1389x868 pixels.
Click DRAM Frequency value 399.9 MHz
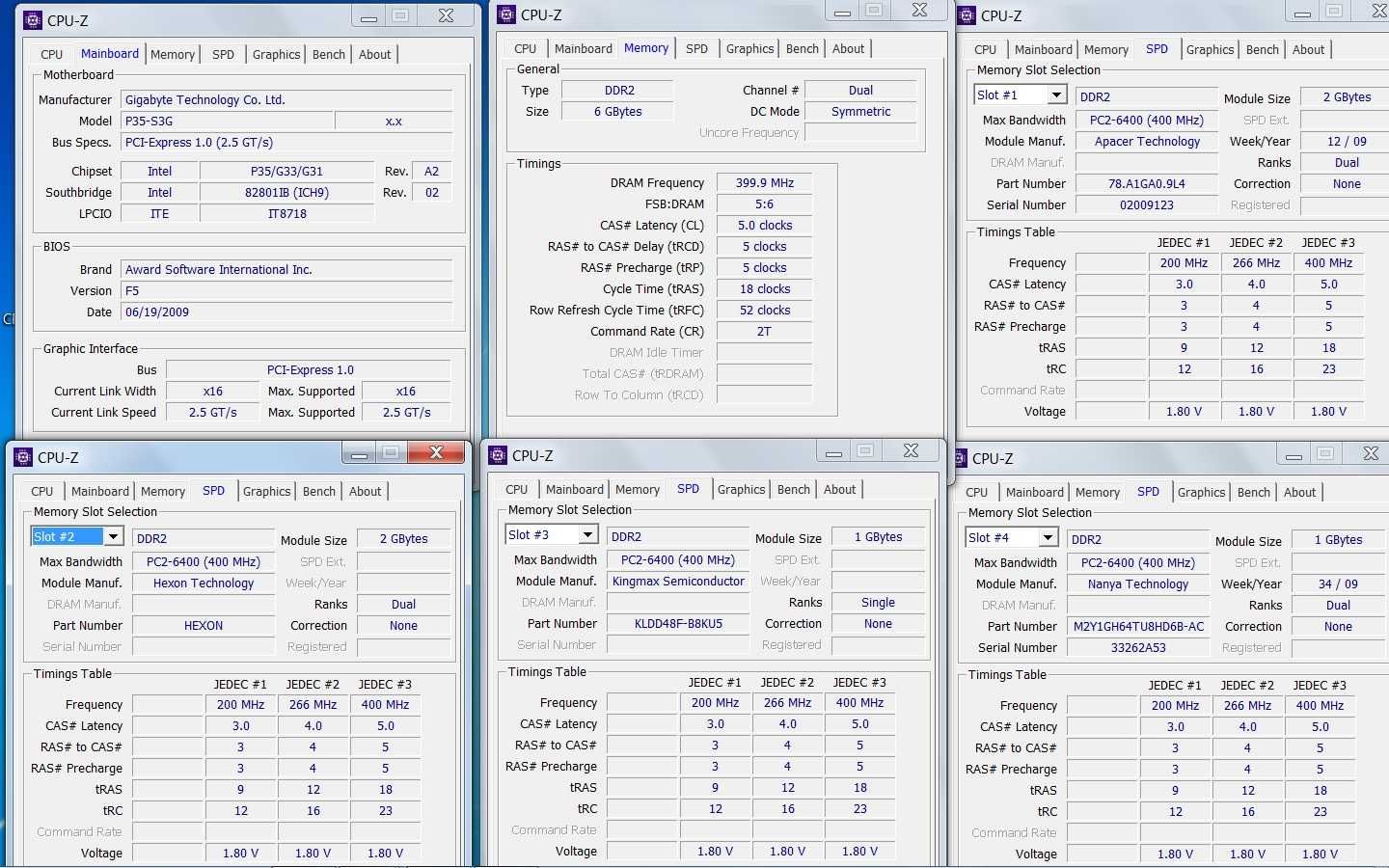tap(764, 182)
